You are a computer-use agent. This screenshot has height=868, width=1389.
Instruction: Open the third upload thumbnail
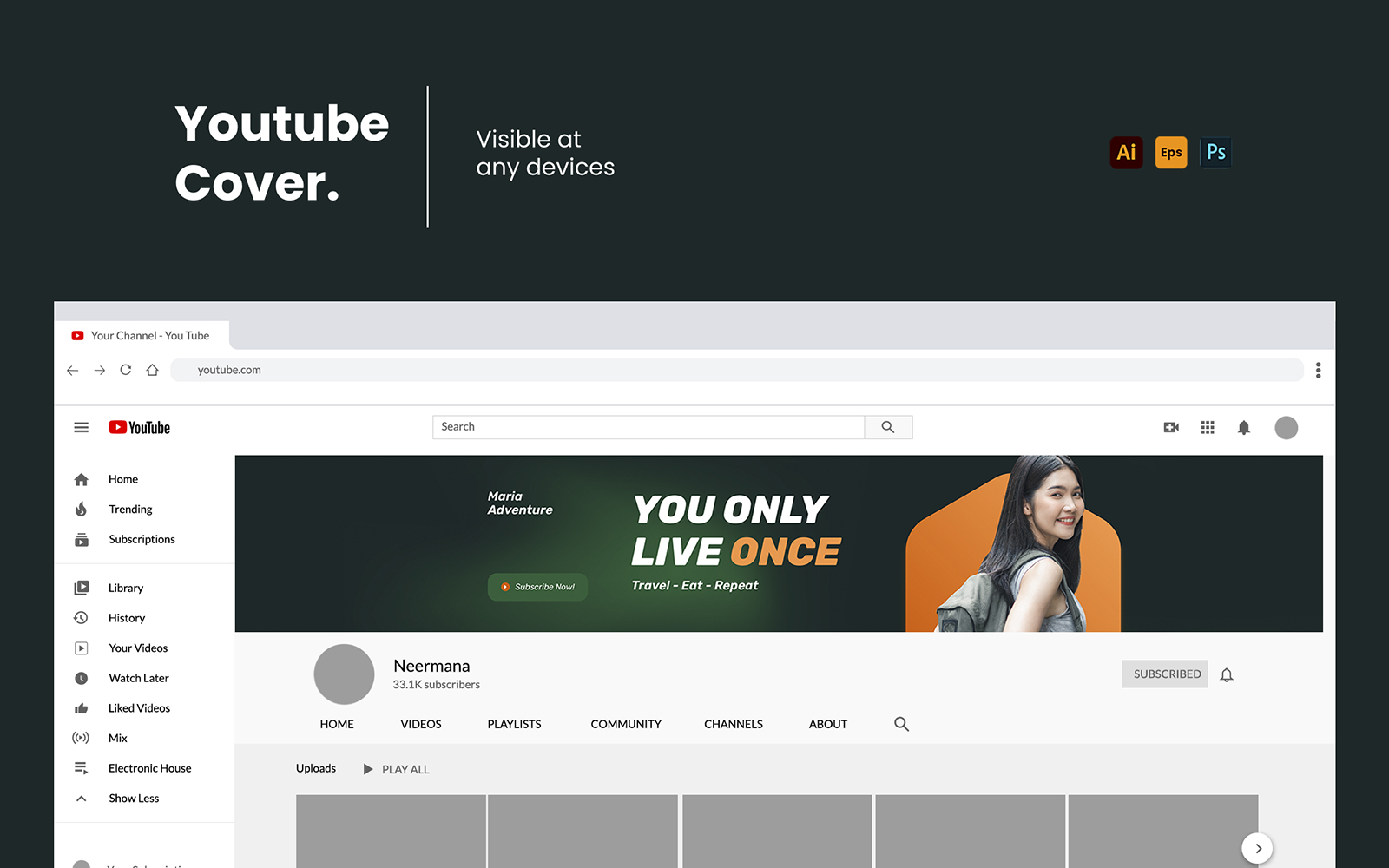pyautogui.click(x=777, y=831)
